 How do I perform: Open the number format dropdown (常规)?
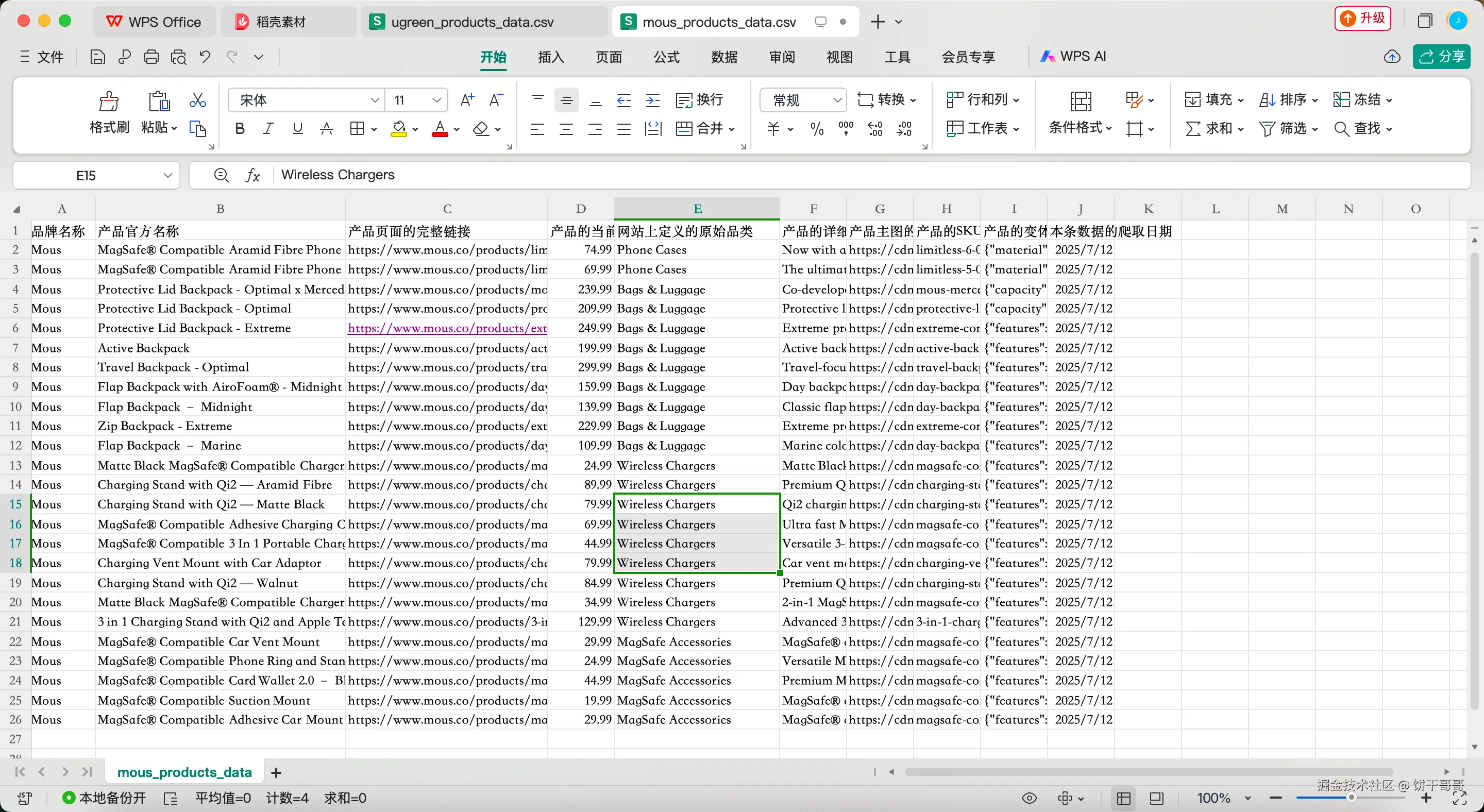pyautogui.click(x=837, y=100)
